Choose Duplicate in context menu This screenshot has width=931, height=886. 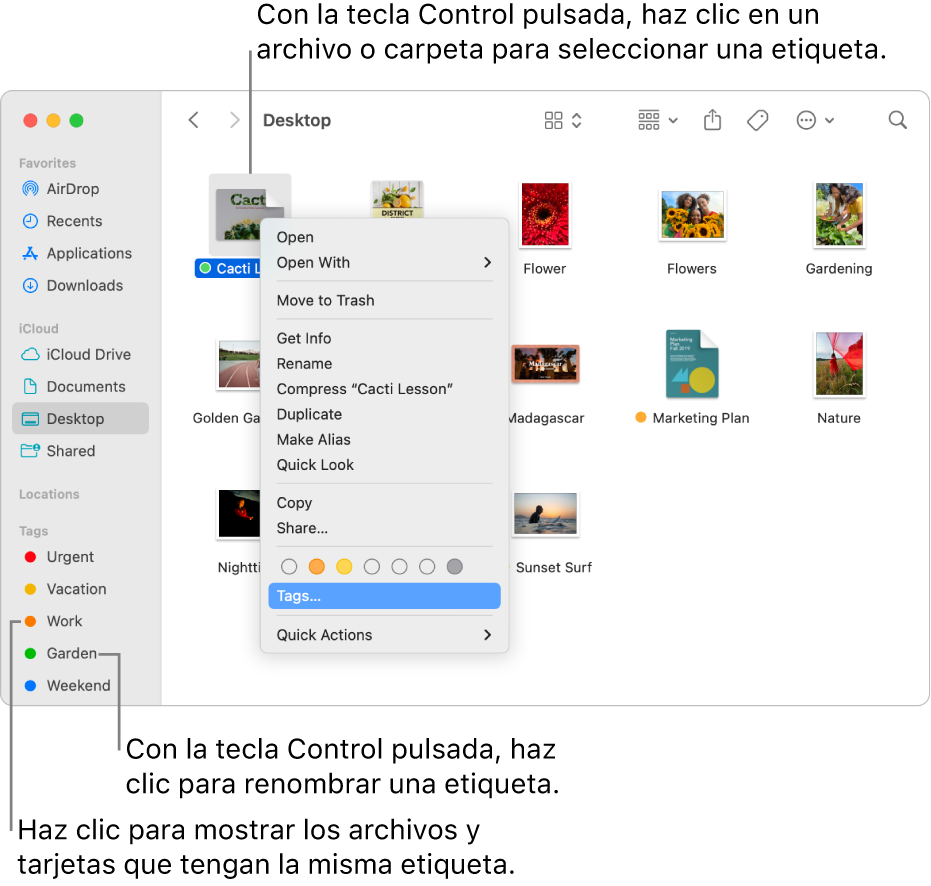(x=384, y=414)
